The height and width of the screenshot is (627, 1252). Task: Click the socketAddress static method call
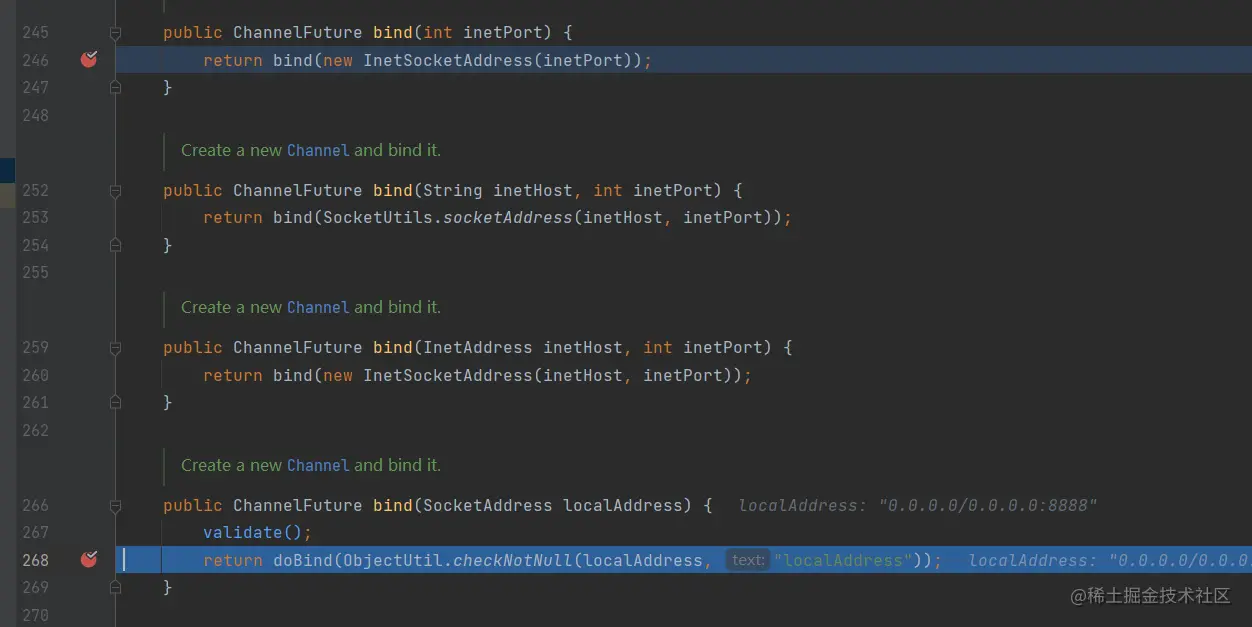[508, 217]
